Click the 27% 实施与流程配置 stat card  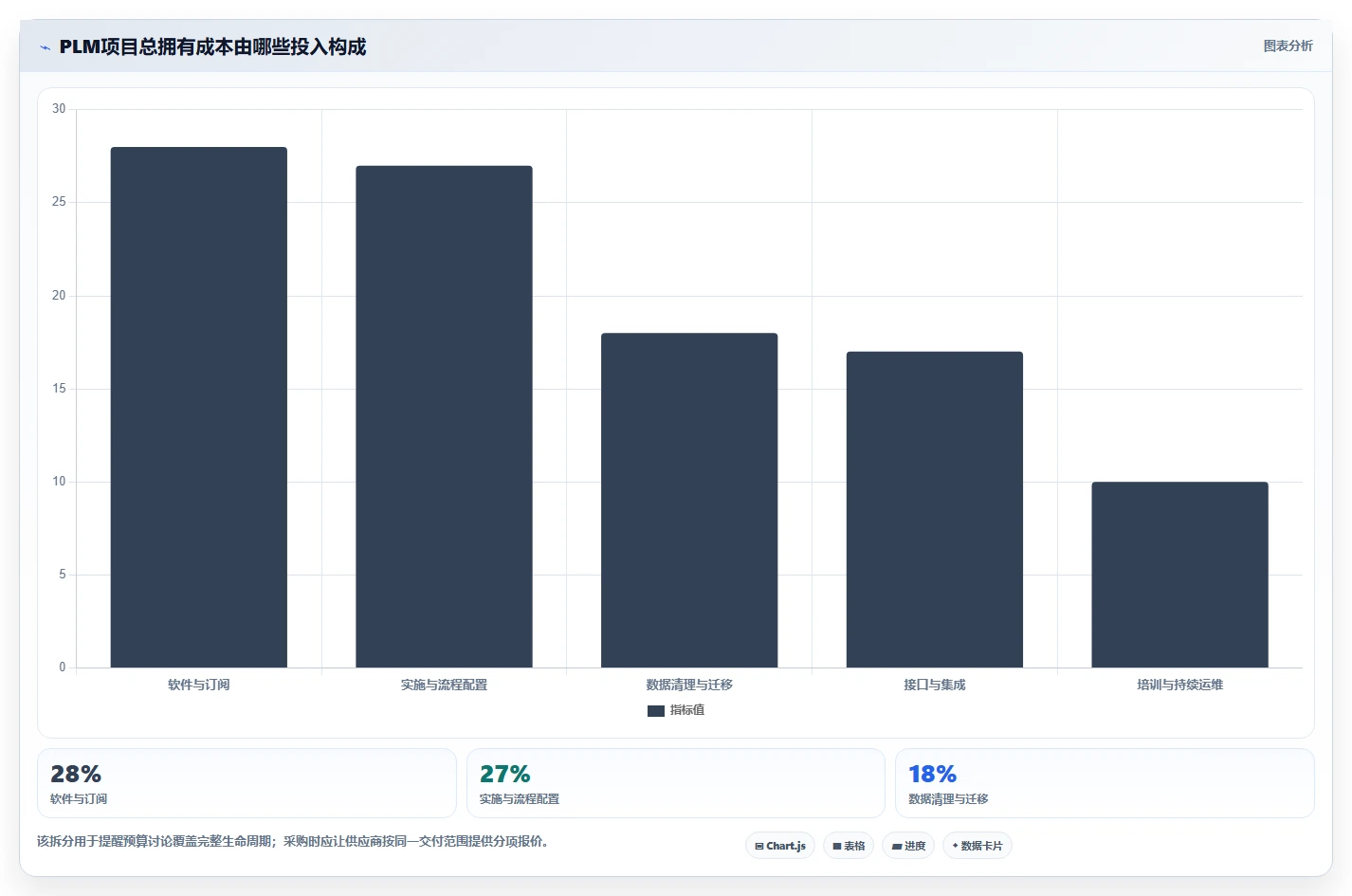tap(676, 783)
